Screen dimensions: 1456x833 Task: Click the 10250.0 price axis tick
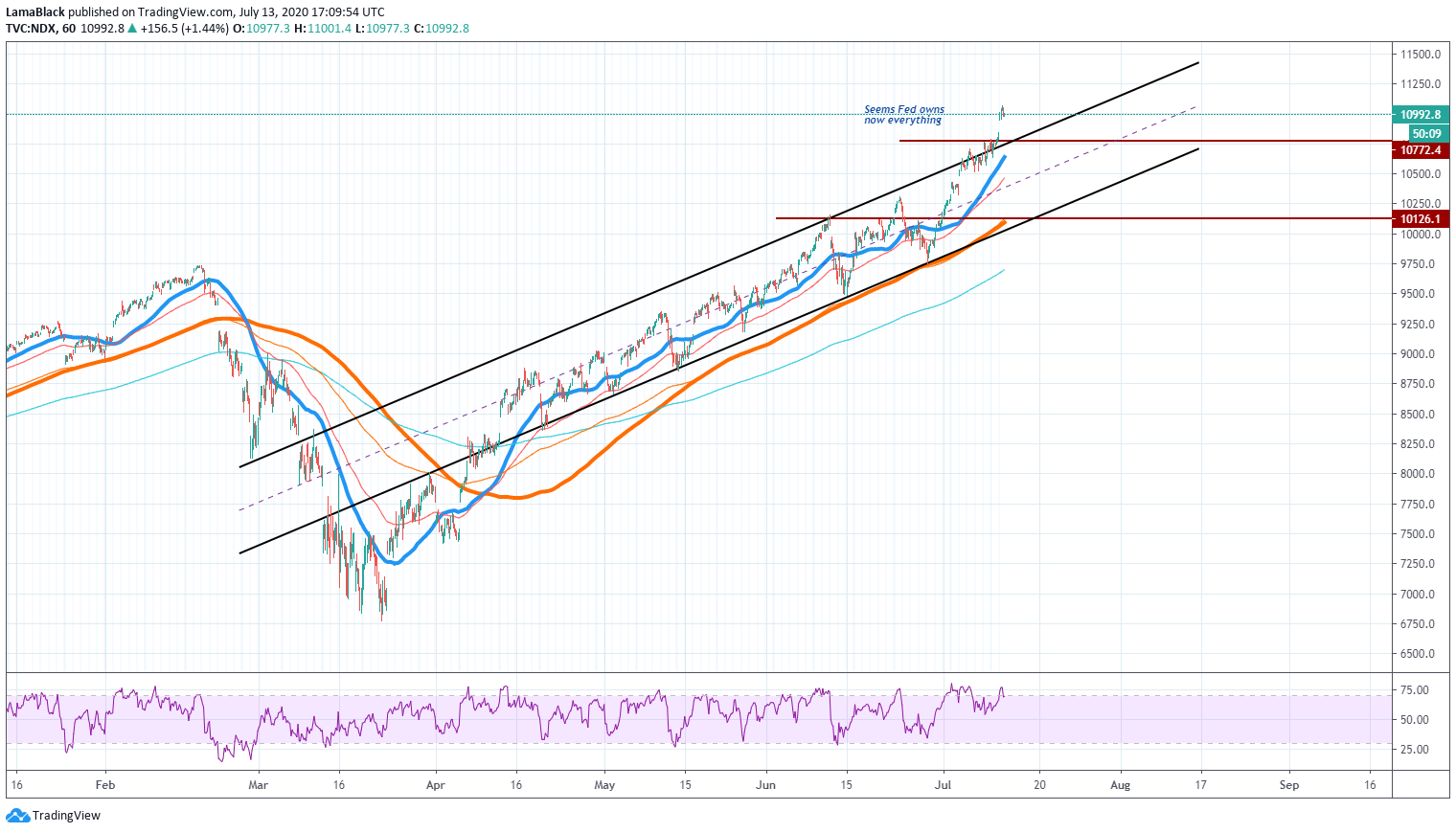tap(1421, 204)
